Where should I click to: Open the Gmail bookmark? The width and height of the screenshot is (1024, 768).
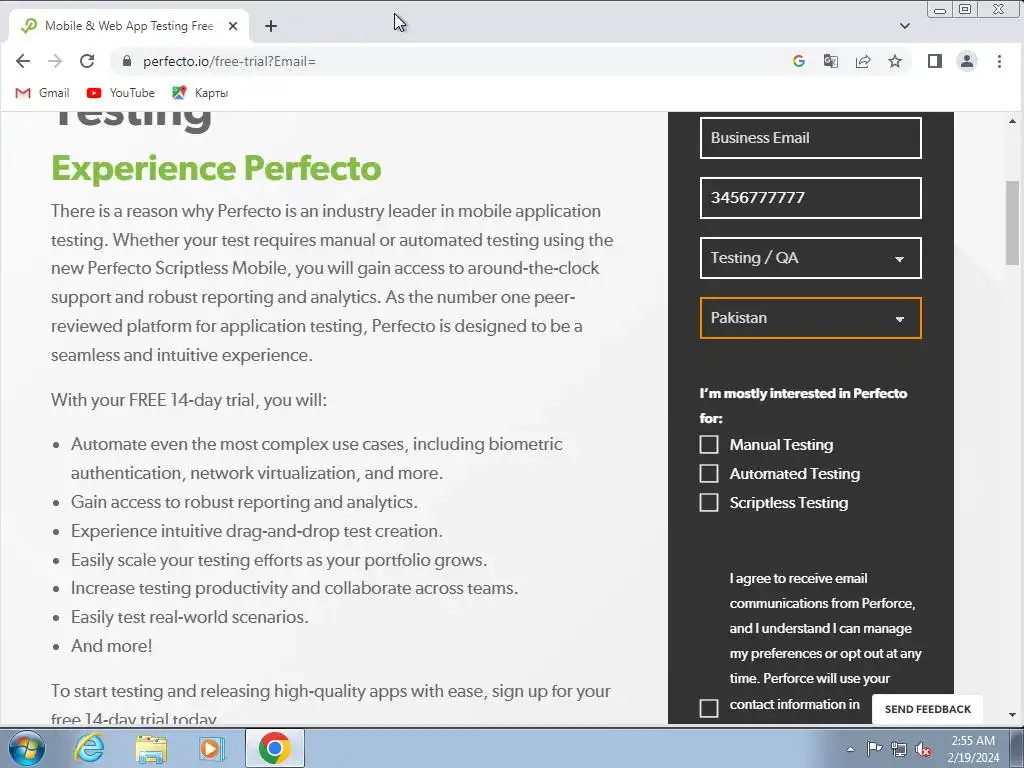pos(42,93)
